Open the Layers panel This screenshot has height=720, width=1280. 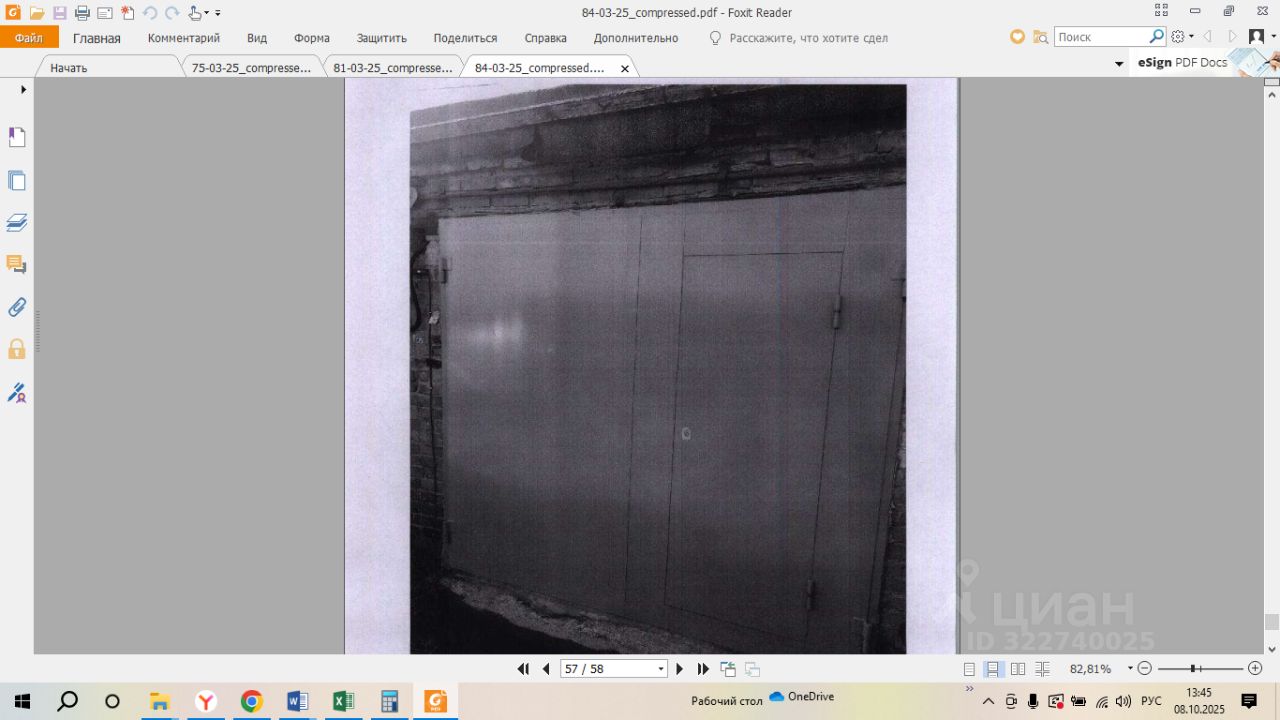pos(17,223)
